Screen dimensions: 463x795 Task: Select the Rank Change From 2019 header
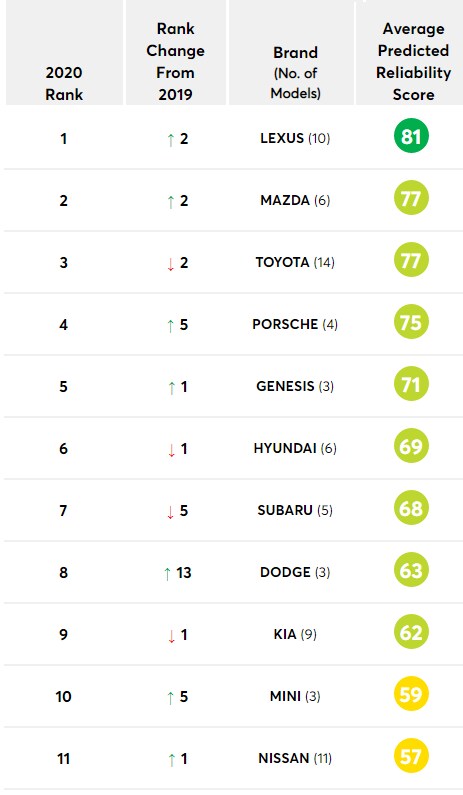[x=175, y=61]
